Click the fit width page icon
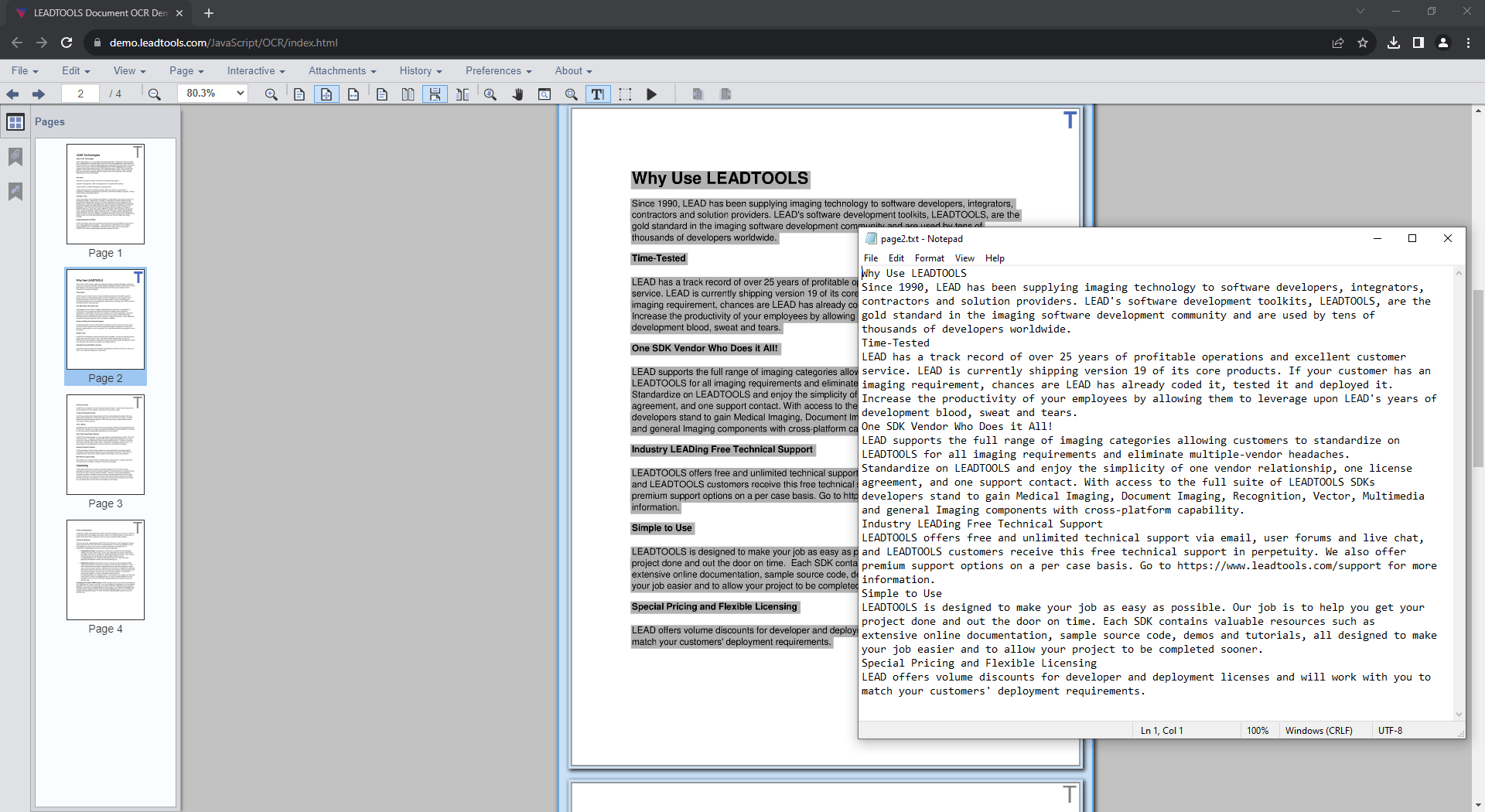This screenshot has height=812, width=1485. point(353,94)
